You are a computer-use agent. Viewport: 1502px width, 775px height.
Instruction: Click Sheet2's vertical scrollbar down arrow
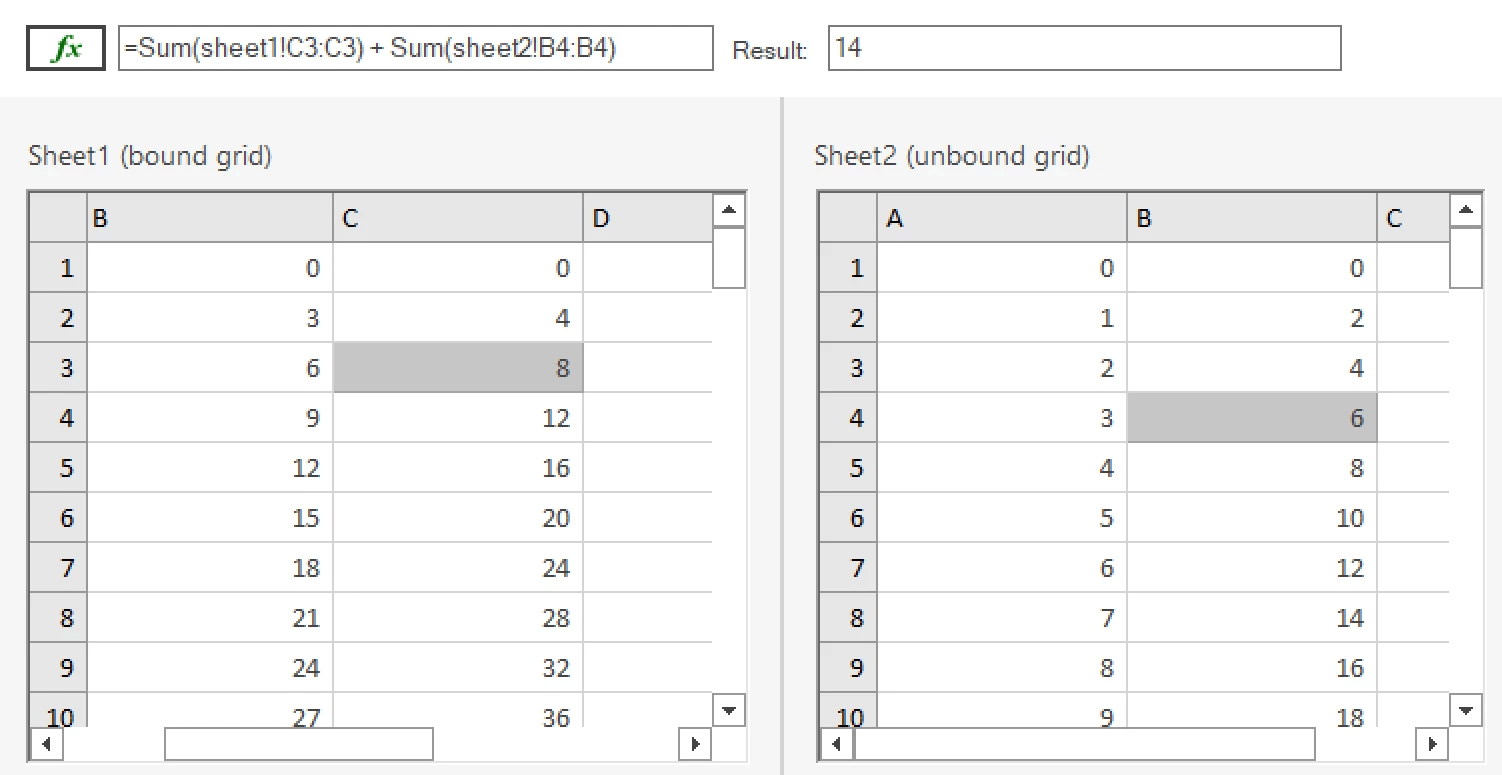coord(1465,709)
